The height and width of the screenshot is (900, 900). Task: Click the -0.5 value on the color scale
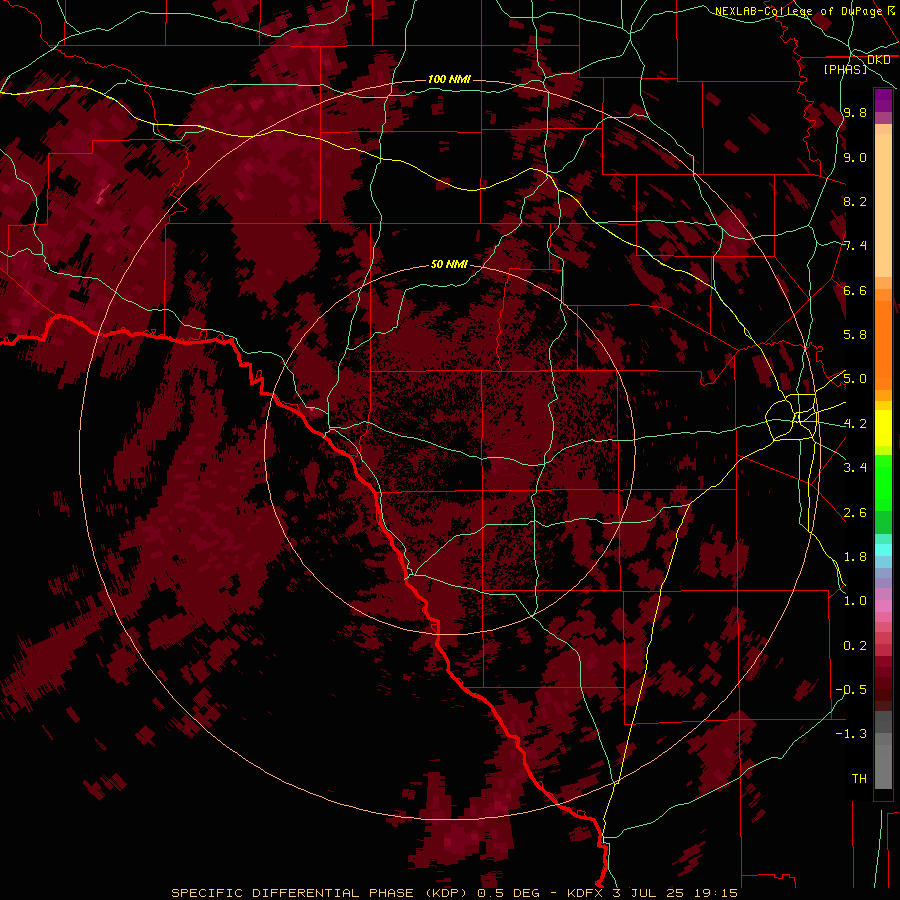(851, 690)
